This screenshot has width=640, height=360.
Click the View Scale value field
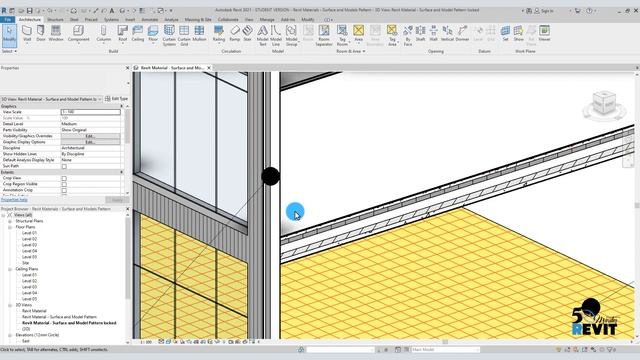click(x=91, y=112)
